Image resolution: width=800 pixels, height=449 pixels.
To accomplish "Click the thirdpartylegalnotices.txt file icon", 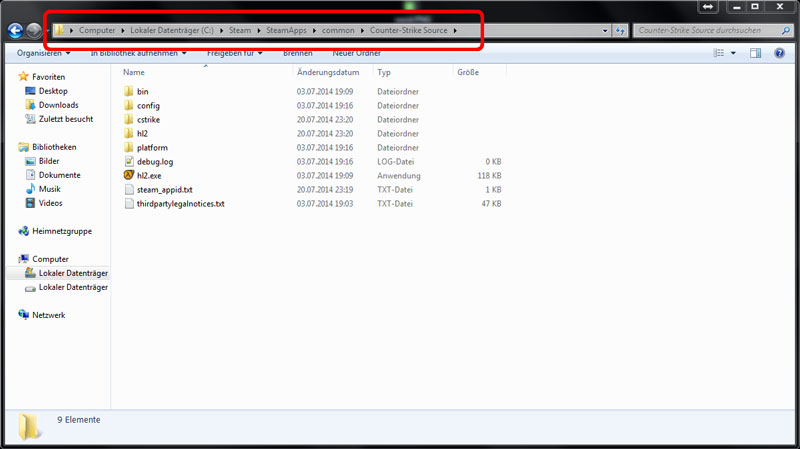I will 129,204.
